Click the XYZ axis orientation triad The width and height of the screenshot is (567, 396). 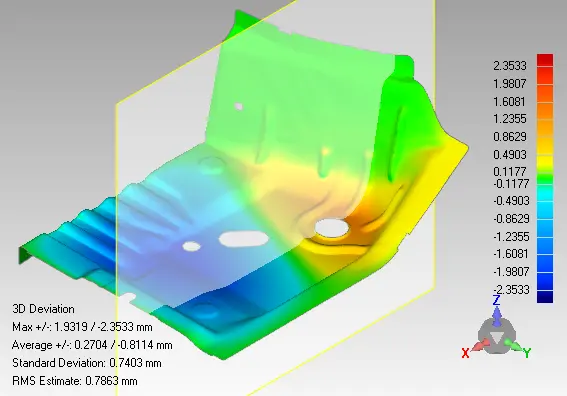coord(496,328)
